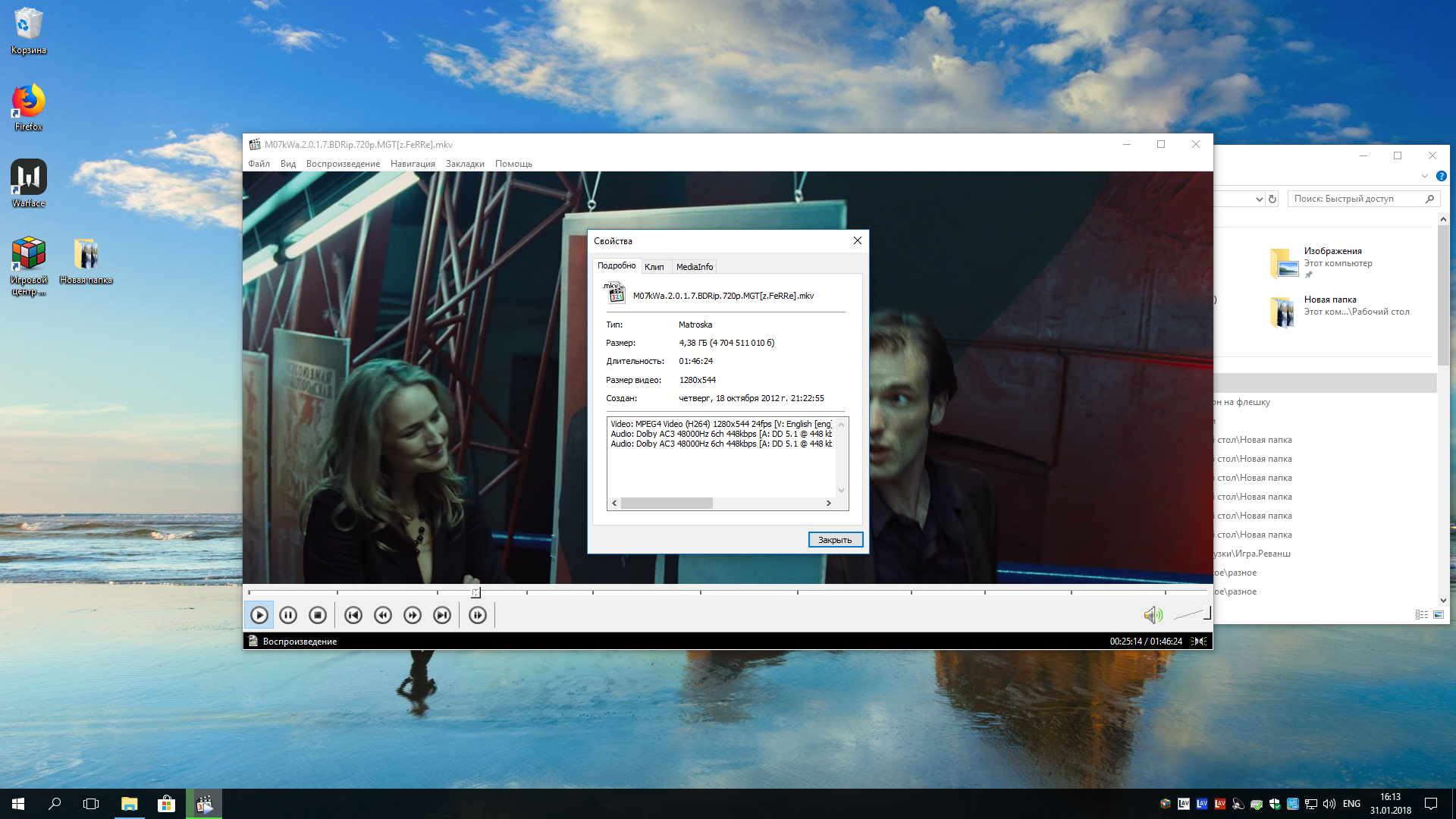This screenshot has height=819, width=1456.
Task: Open the Воспроизведение menu
Action: [343, 164]
